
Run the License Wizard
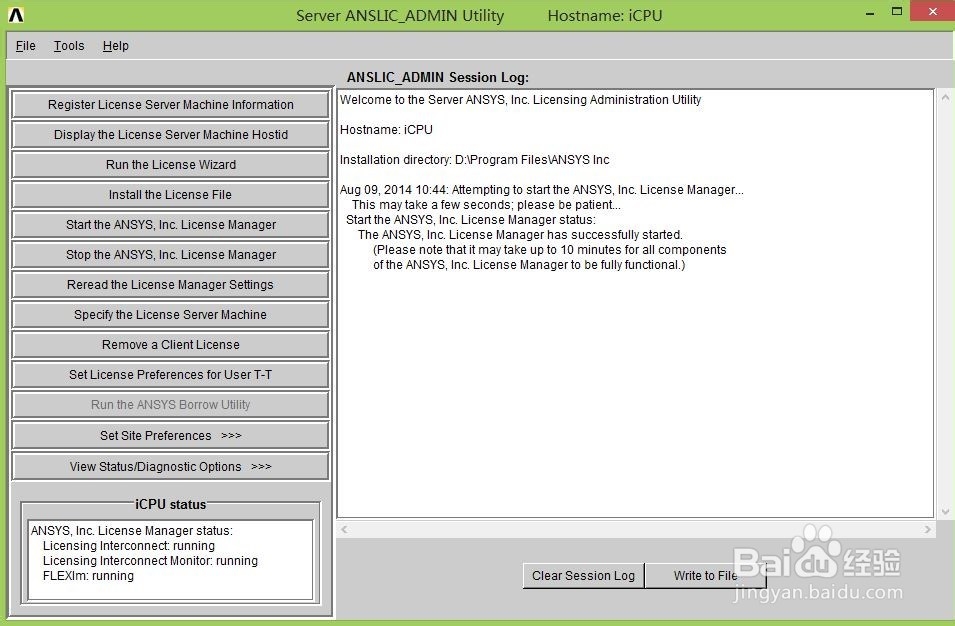click(169, 164)
